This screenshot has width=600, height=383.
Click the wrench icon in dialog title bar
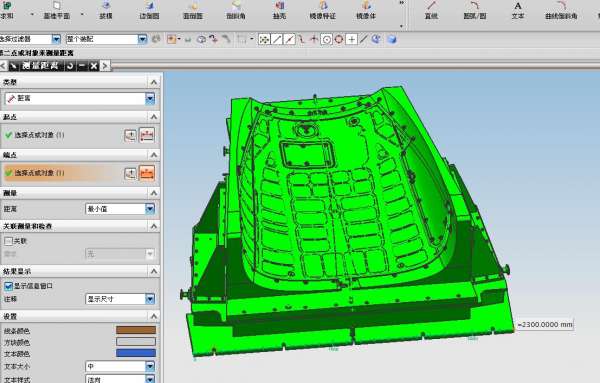click(13, 66)
